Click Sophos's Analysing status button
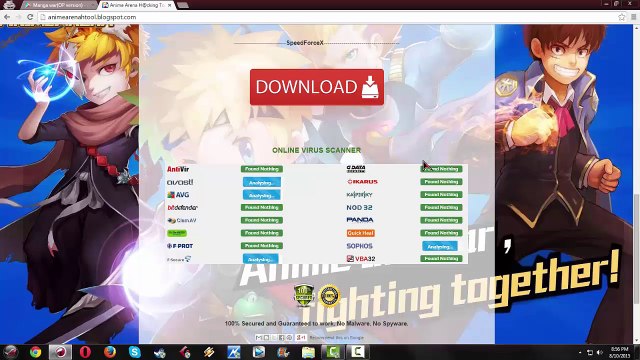 click(440, 247)
